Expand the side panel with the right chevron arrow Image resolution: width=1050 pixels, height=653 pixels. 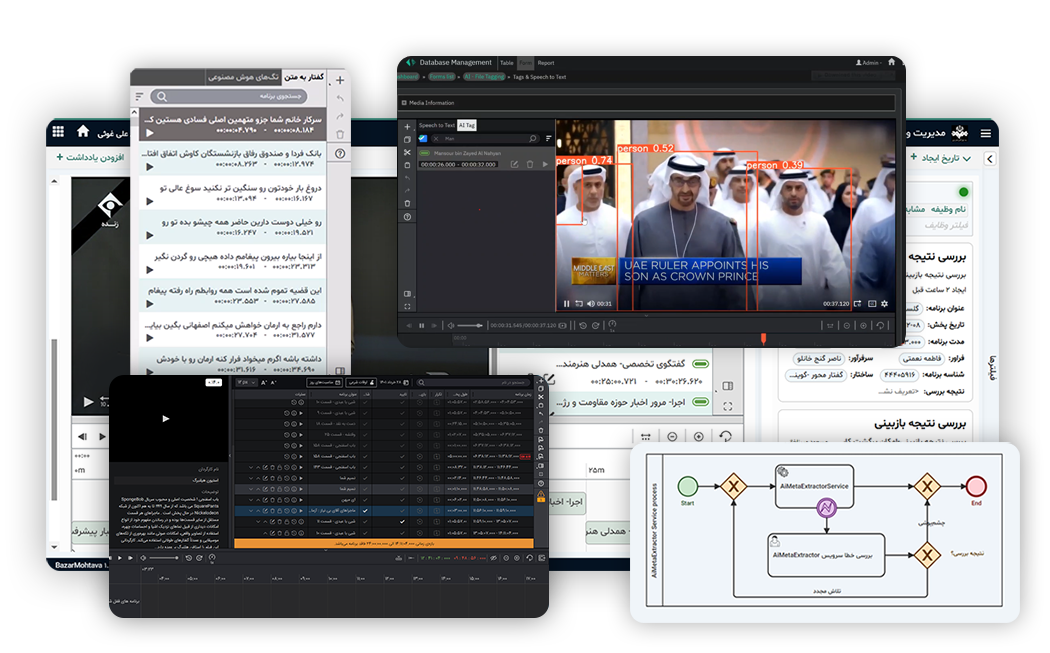coord(990,159)
